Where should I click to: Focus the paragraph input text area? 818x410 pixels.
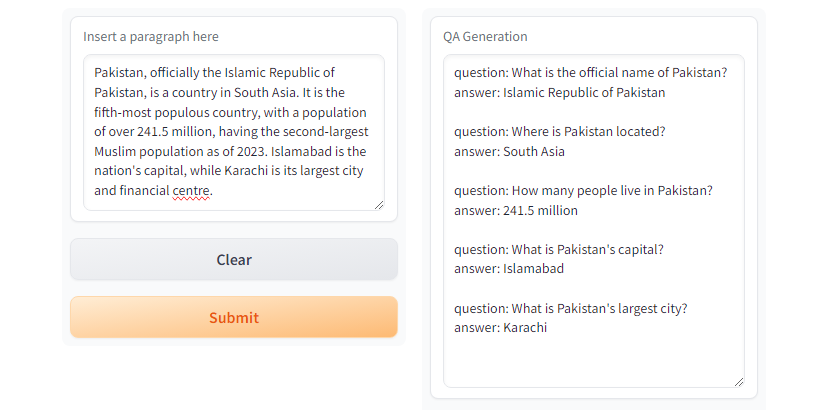(233, 131)
